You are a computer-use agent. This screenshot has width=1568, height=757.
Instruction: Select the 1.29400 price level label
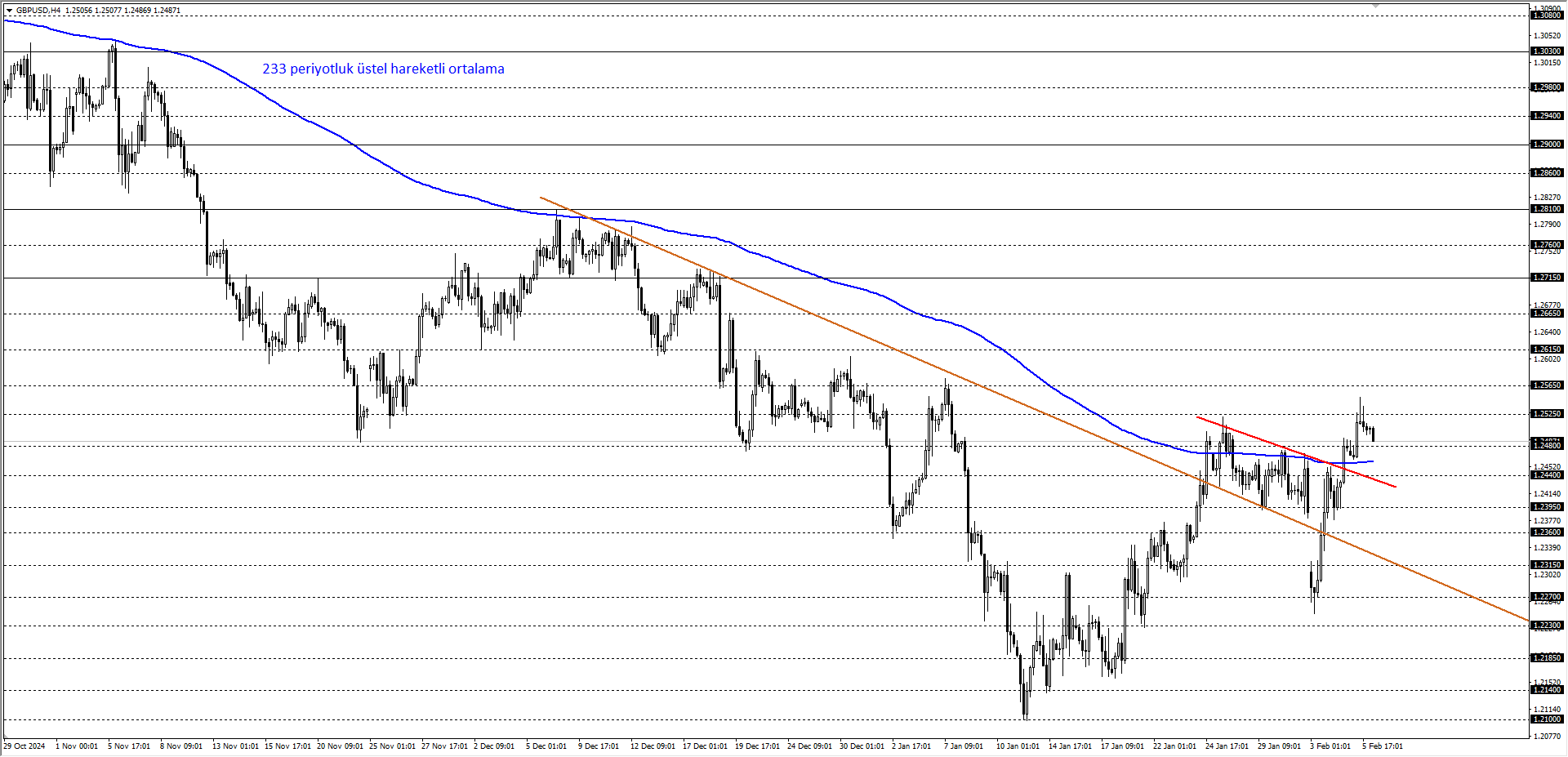click(1546, 116)
